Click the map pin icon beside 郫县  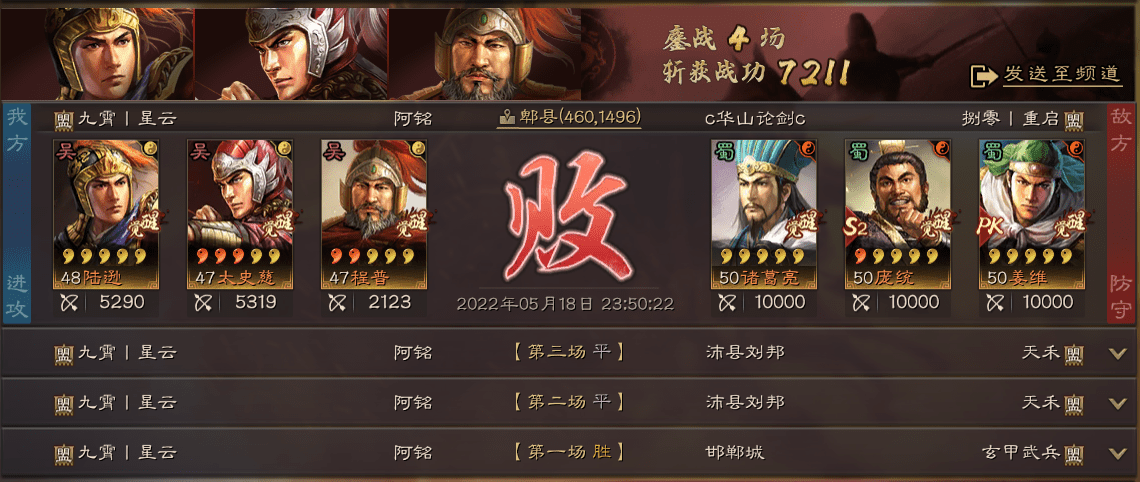508,118
